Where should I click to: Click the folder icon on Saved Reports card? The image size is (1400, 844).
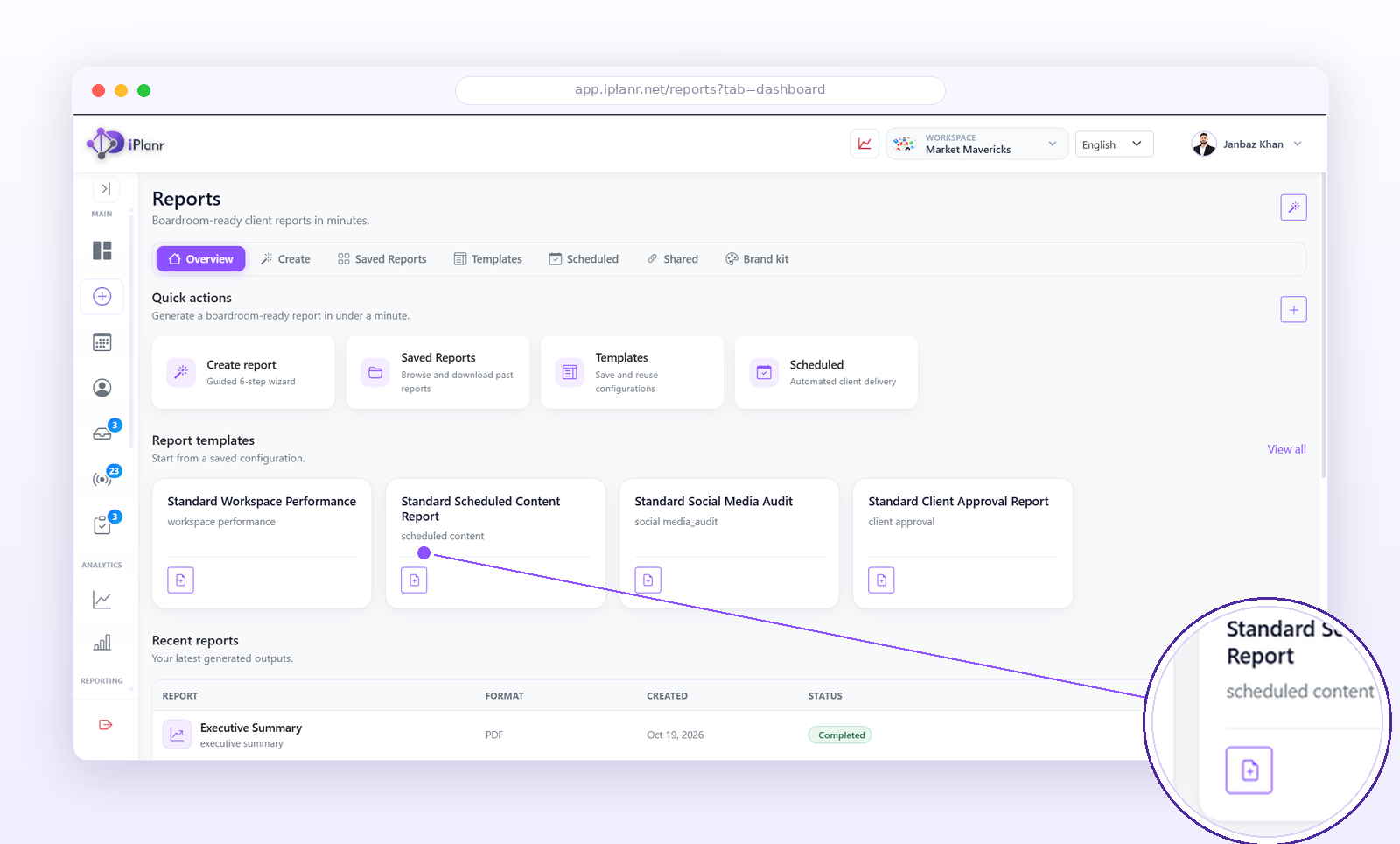click(x=375, y=372)
